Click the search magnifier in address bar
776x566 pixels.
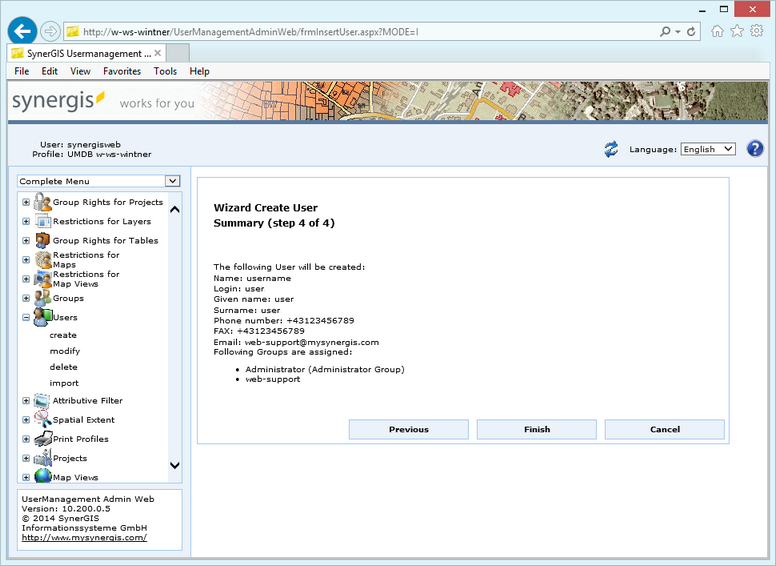665,32
